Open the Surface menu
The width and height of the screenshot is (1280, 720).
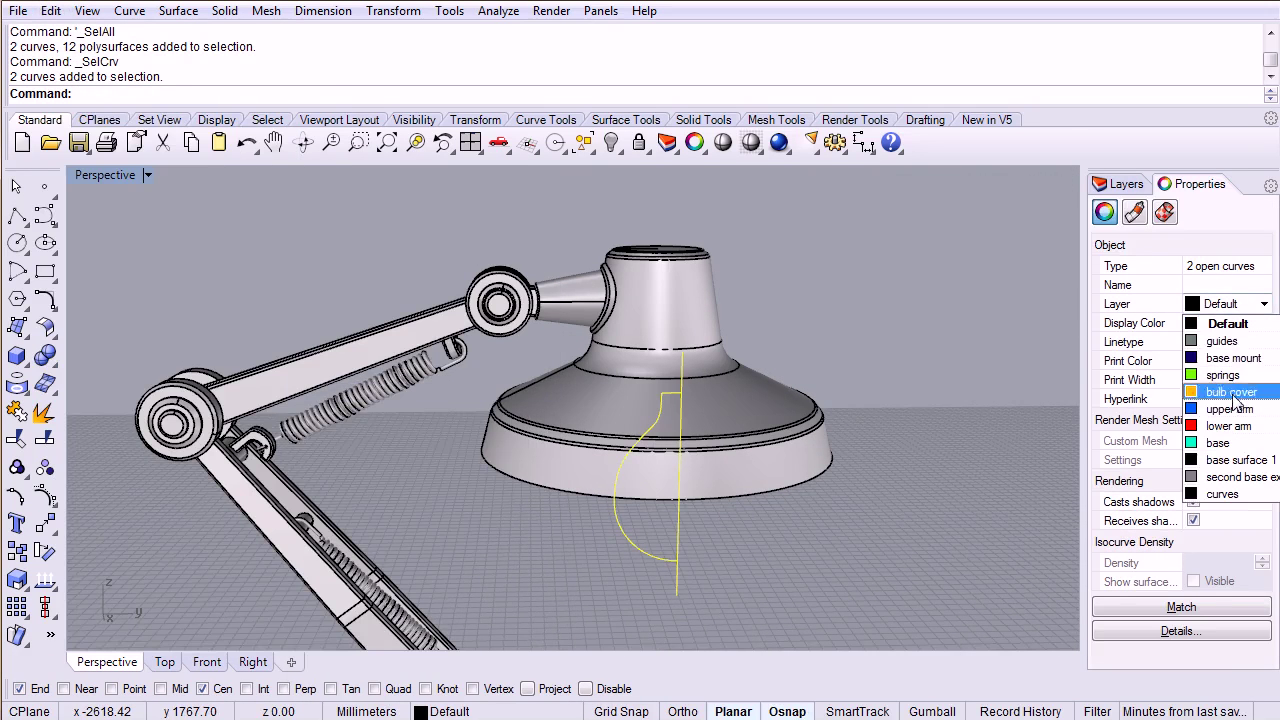pyautogui.click(x=178, y=11)
